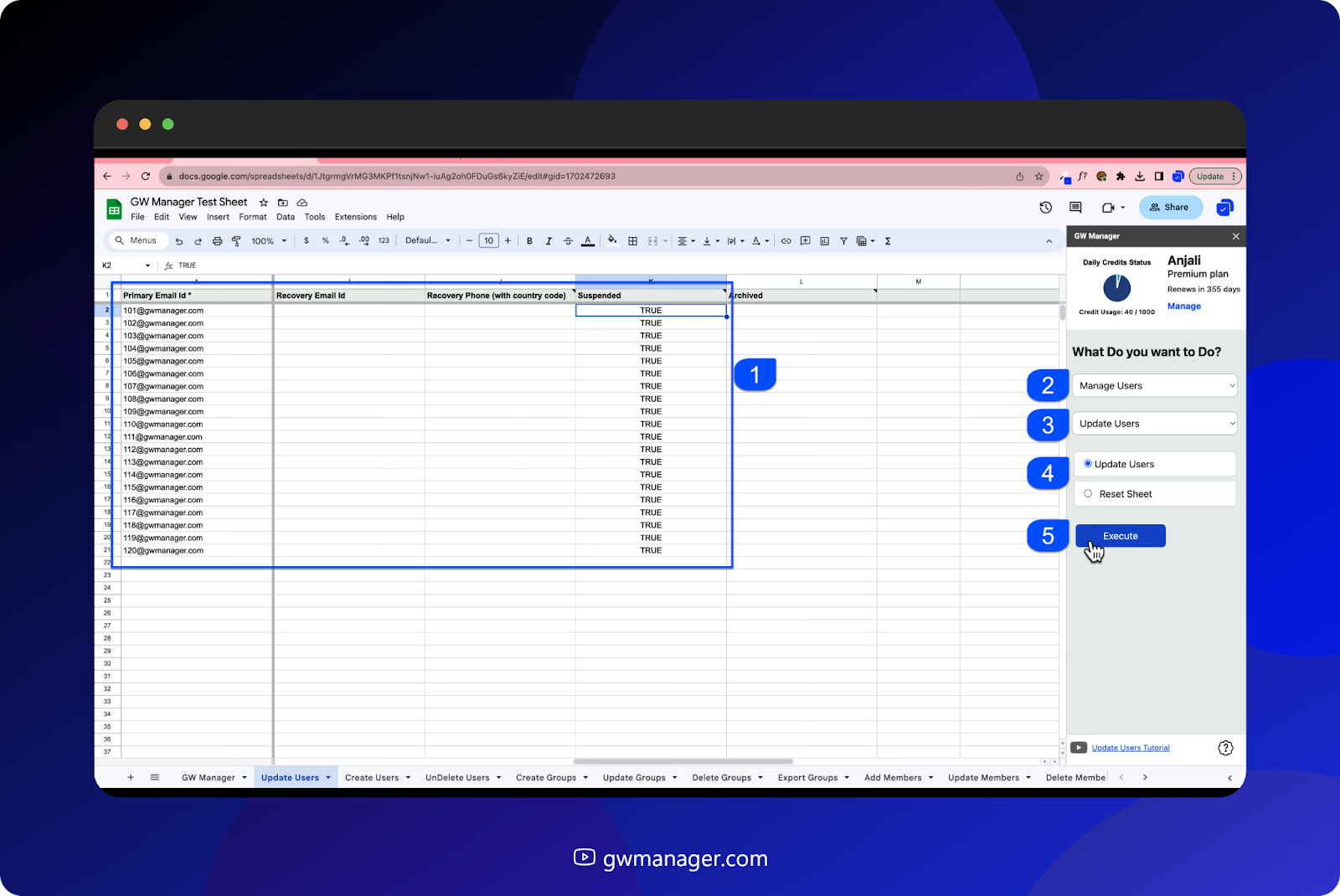The image size is (1340, 896).
Task: Open the Extensions menu
Action: coord(356,217)
